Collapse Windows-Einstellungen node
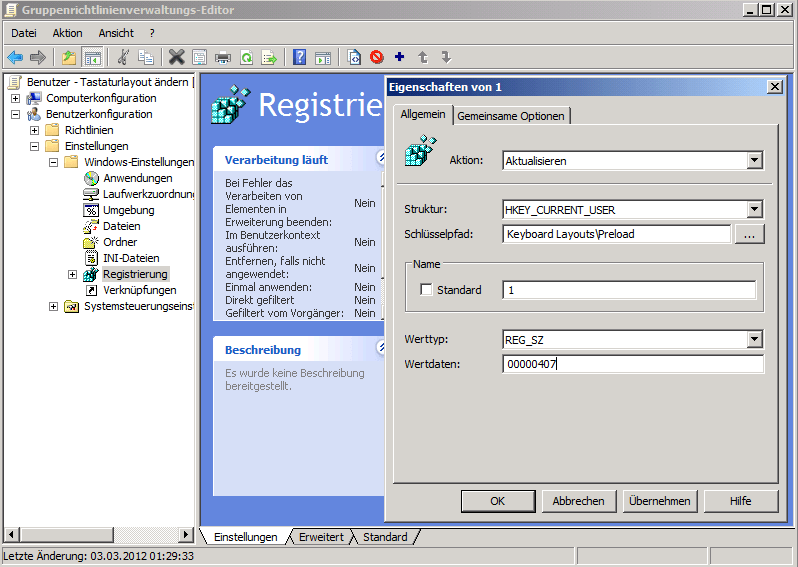 (53, 162)
